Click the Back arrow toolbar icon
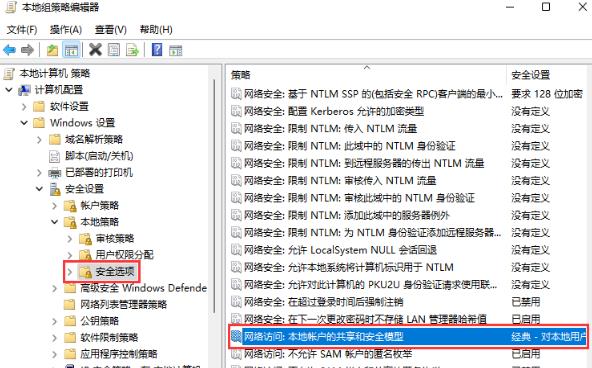This screenshot has width=592, height=368. coord(9,50)
